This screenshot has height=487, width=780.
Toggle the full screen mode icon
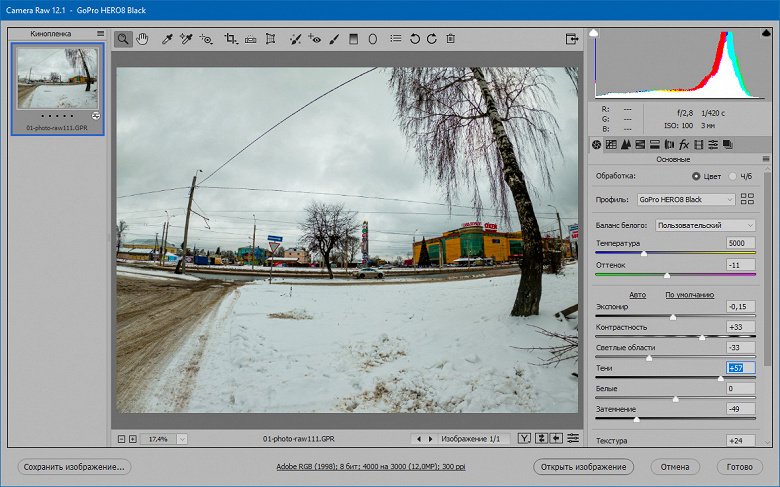click(x=572, y=39)
